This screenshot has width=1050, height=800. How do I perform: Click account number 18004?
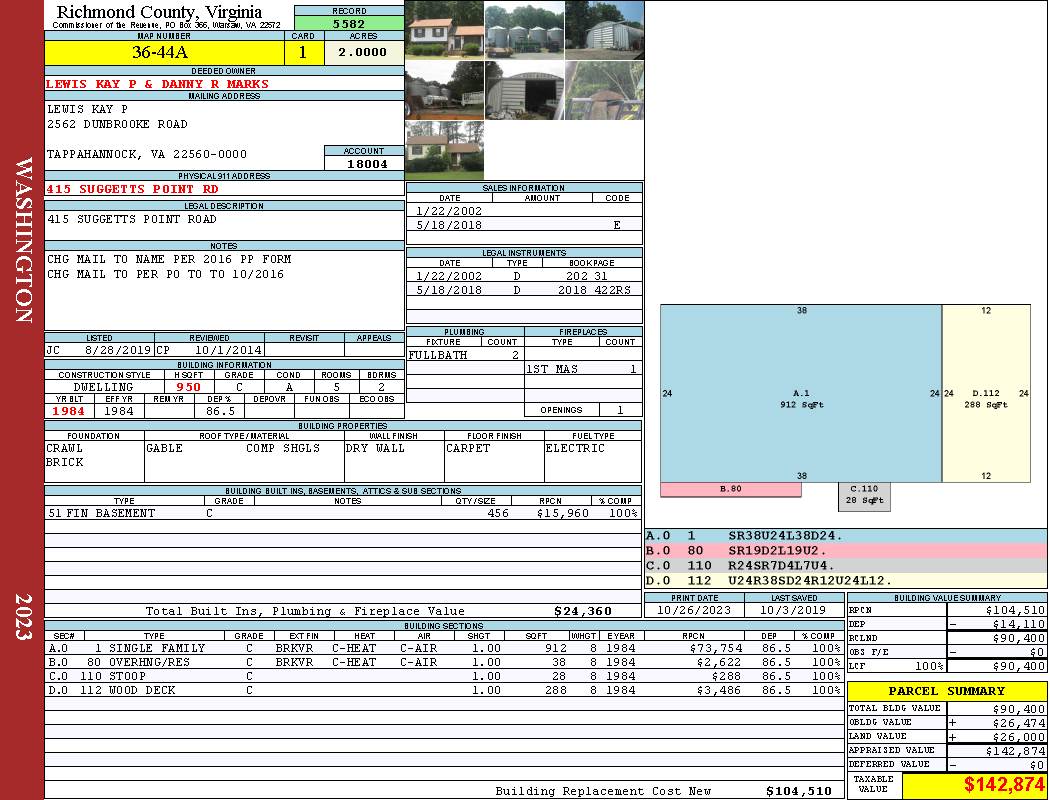click(x=364, y=163)
